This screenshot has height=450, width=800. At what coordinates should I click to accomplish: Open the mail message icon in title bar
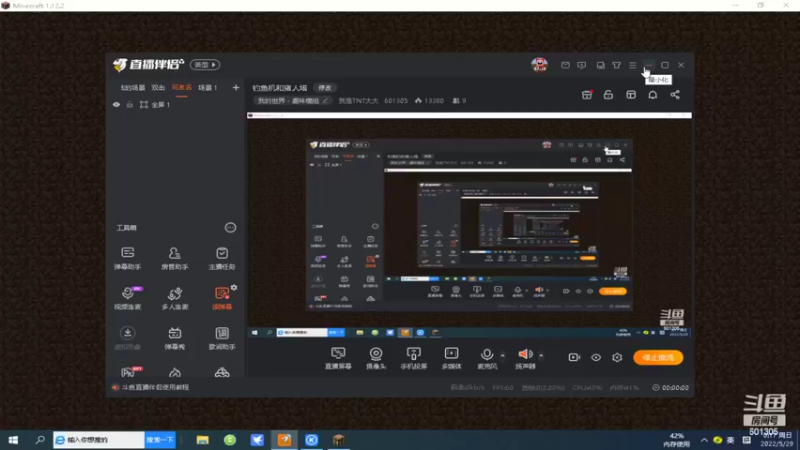click(565, 65)
